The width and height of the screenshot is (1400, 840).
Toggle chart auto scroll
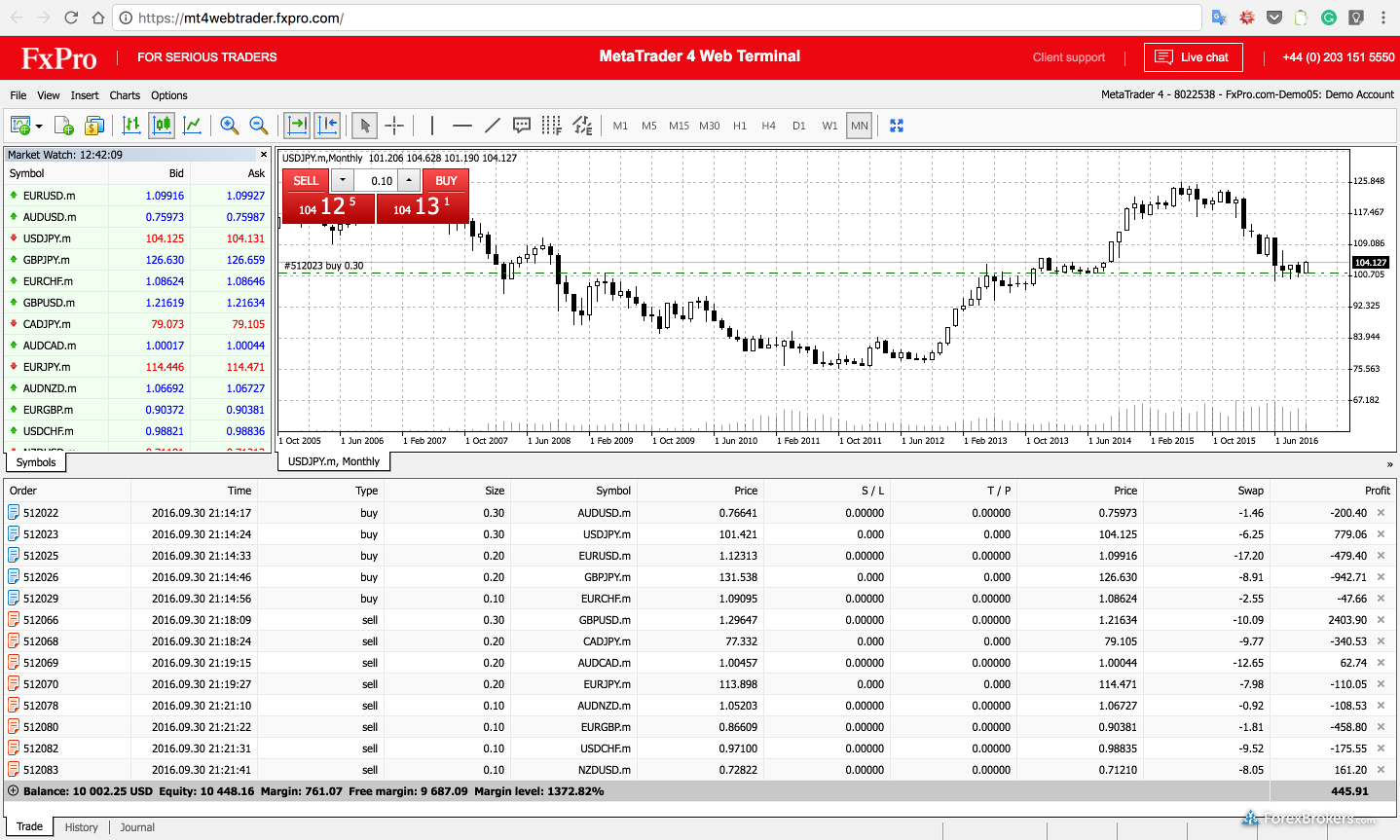297,126
